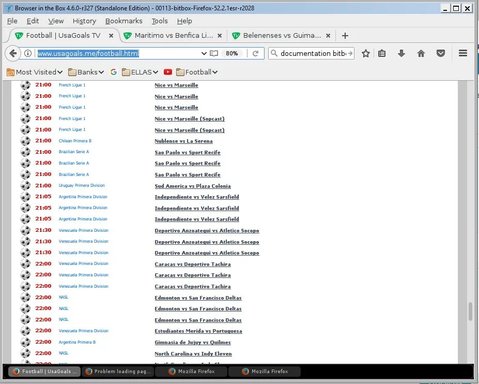This screenshot has width=479, height=384.
Task: Open the View menu
Action: [x=56, y=21]
